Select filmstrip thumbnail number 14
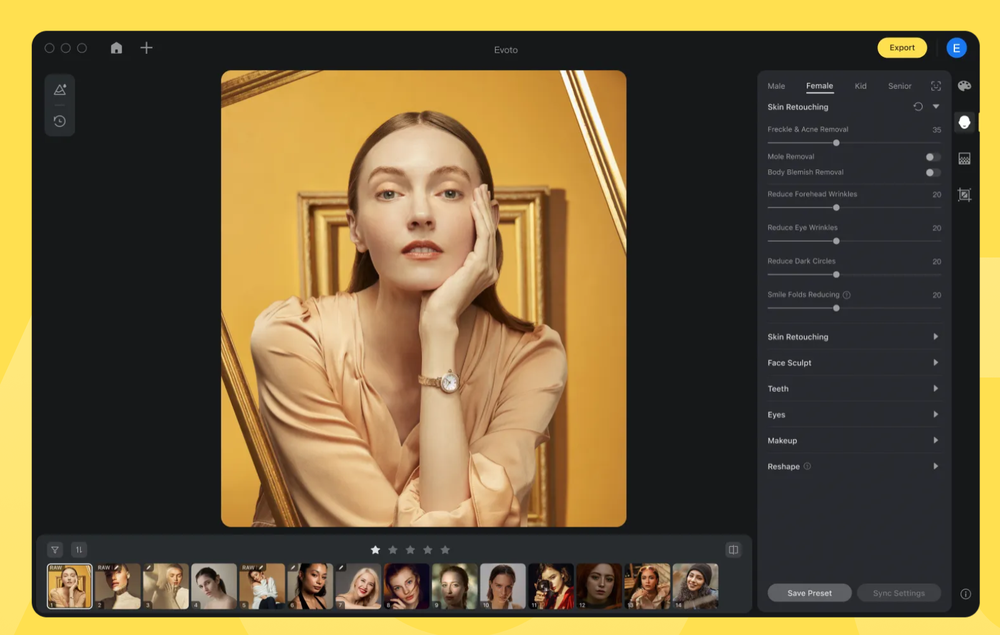1000x635 pixels. point(695,586)
